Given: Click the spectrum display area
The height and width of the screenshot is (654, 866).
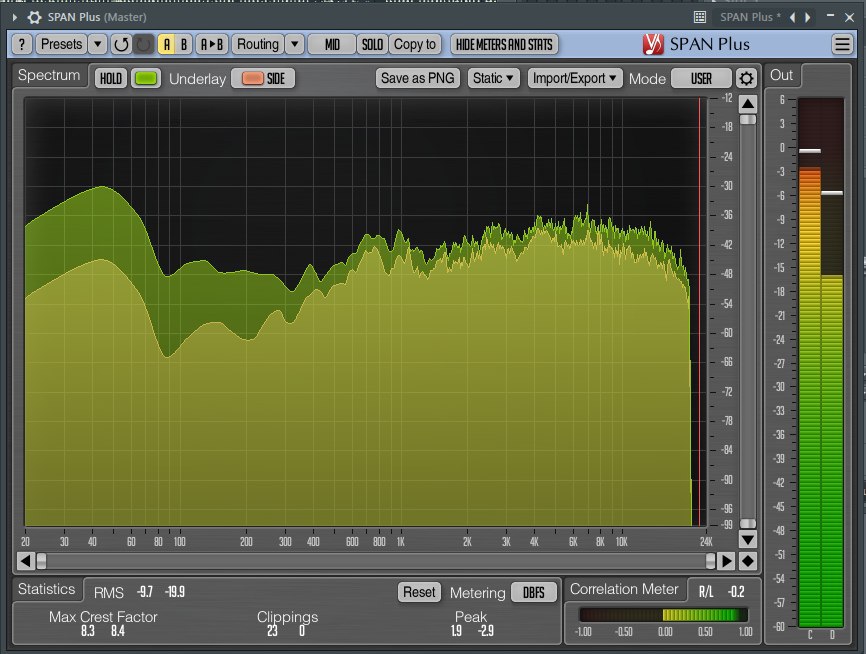Looking at the screenshot, I should coord(366,312).
